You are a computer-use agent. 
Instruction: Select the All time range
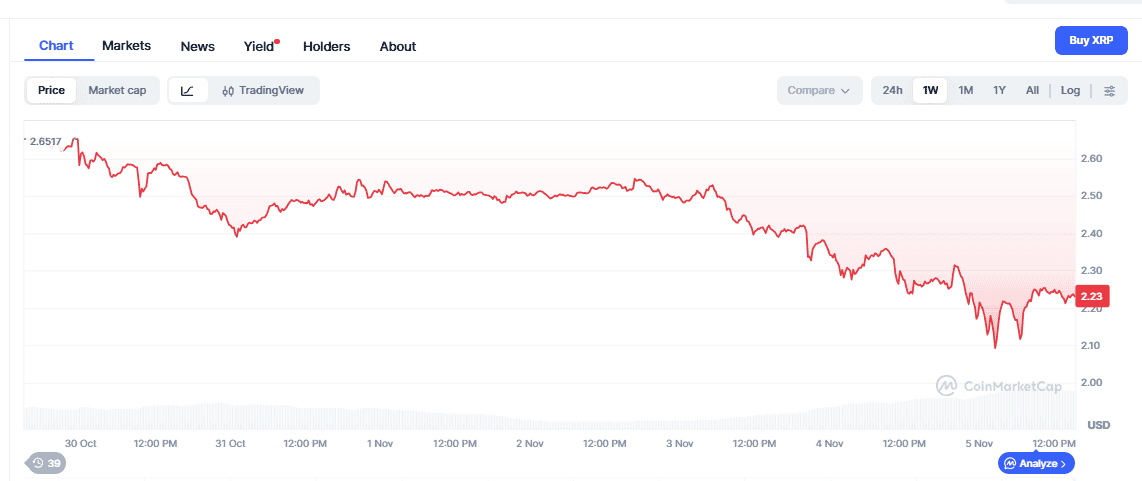[1032, 91]
